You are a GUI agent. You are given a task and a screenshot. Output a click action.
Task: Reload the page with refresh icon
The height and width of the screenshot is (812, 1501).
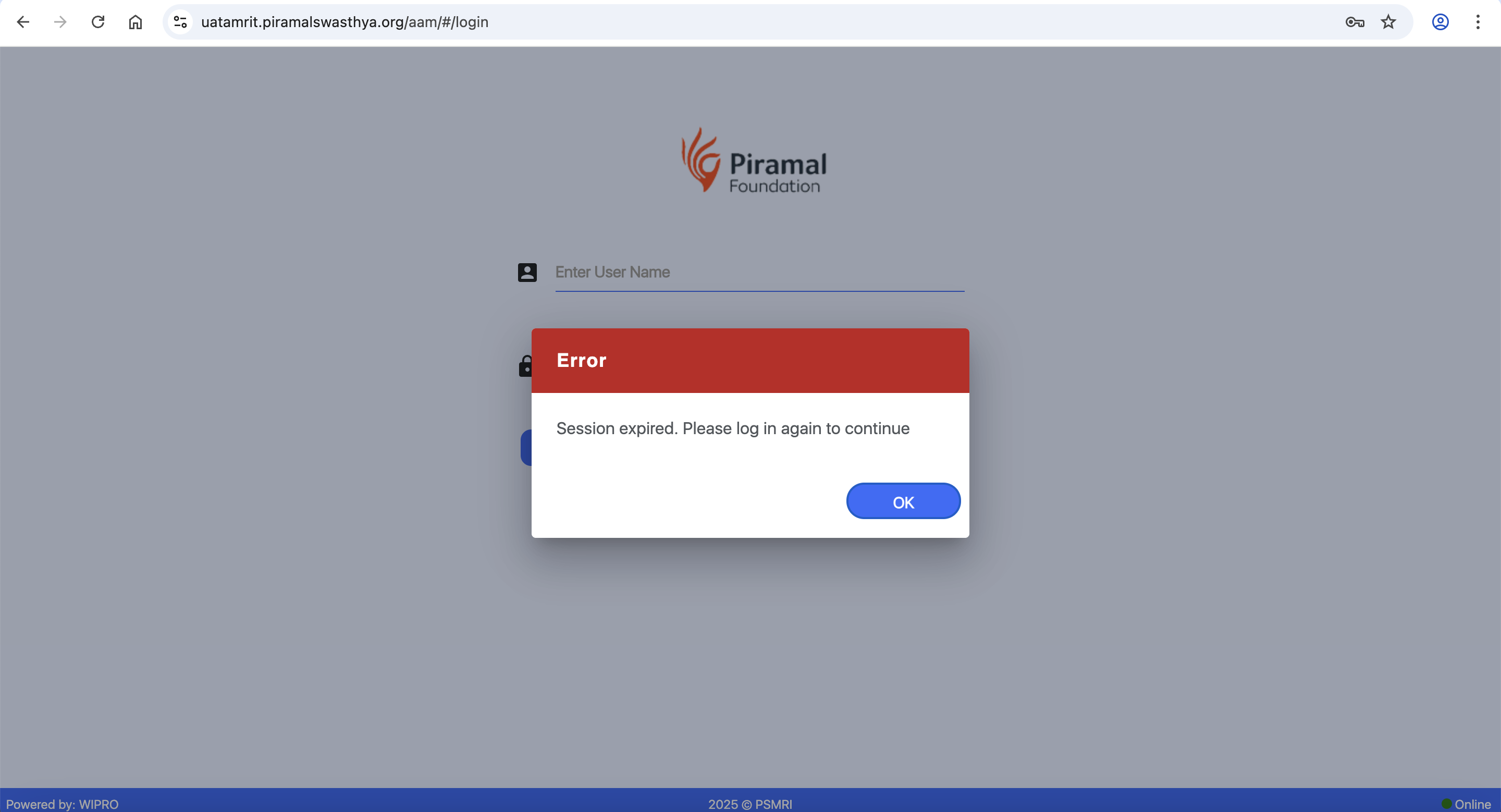(98, 22)
